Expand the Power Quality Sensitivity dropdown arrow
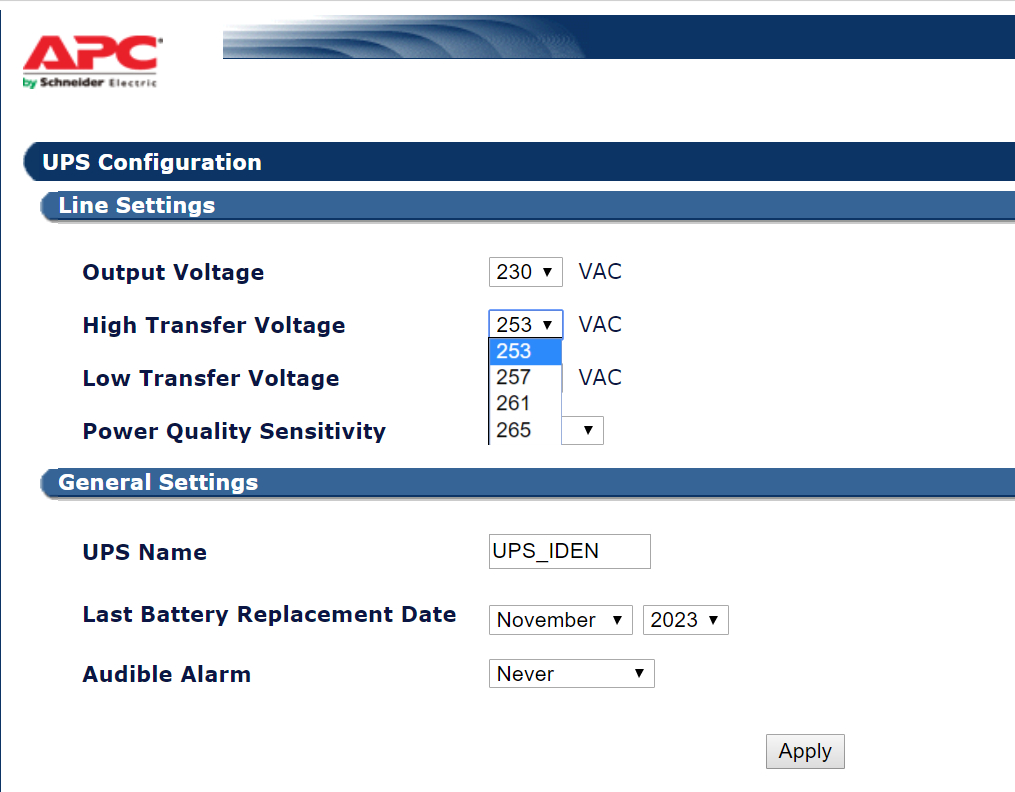 (587, 431)
